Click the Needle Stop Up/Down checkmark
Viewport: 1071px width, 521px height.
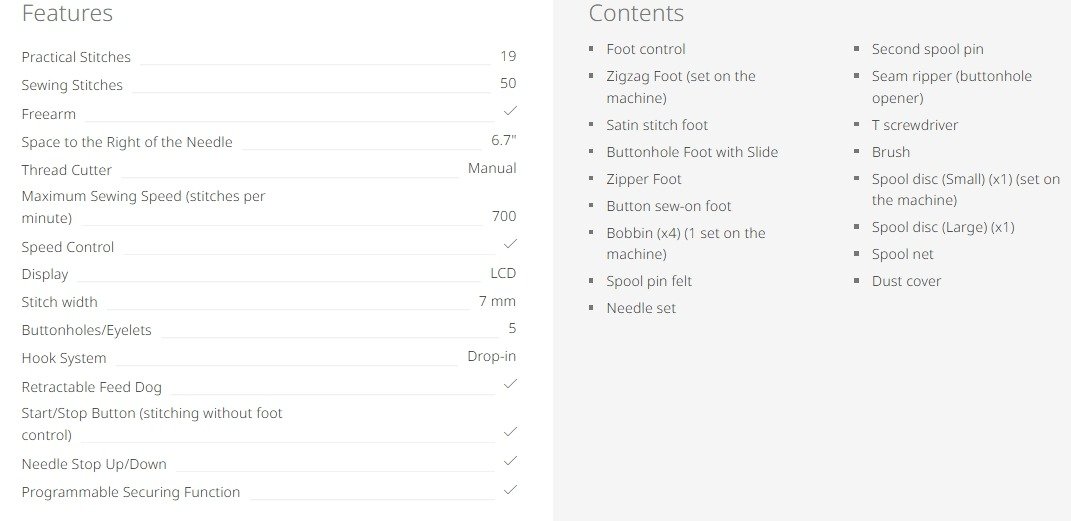(510, 461)
